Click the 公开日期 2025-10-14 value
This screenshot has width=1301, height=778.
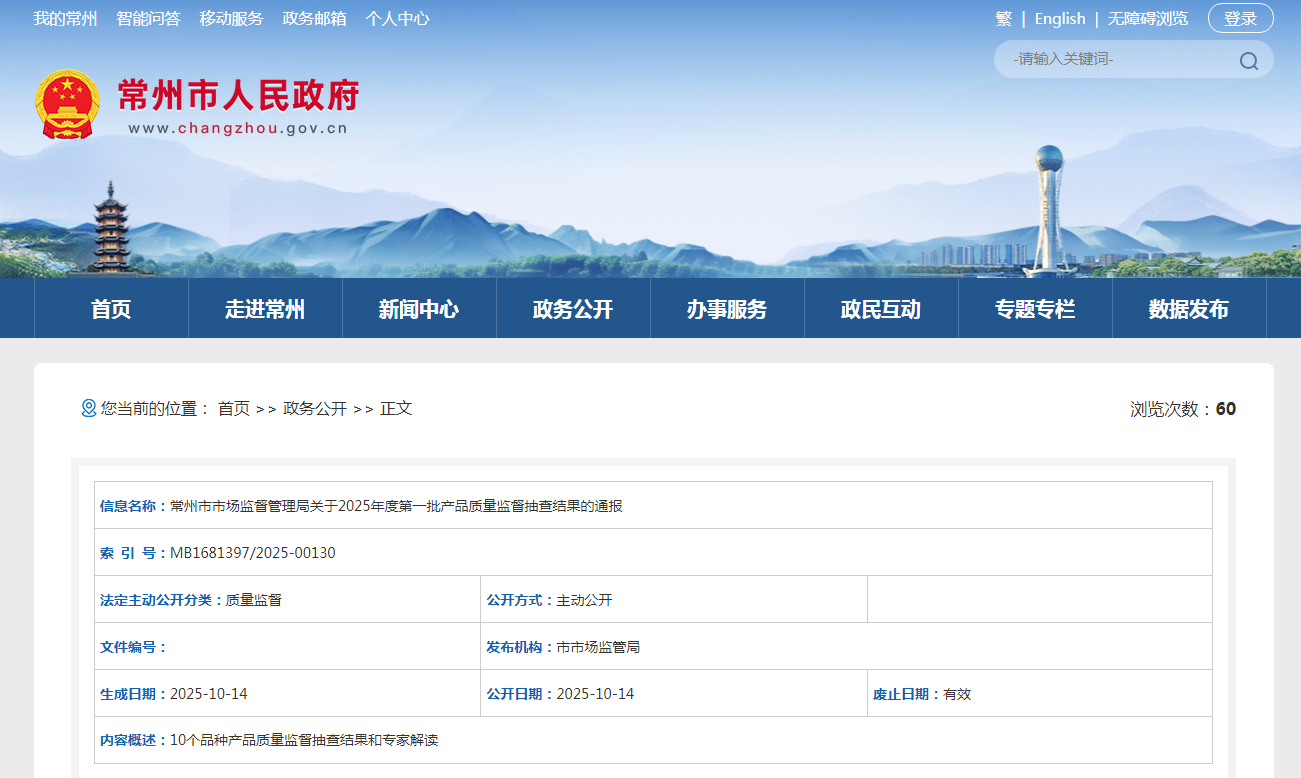tap(595, 694)
